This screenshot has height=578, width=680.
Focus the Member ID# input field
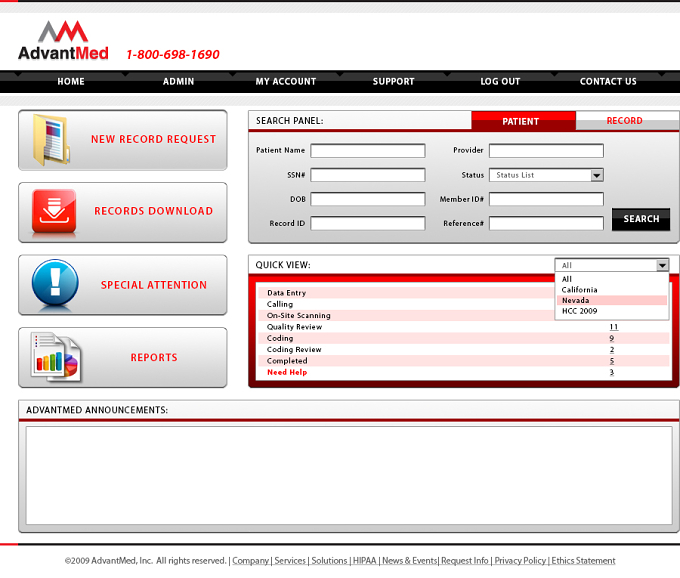[x=546, y=199]
